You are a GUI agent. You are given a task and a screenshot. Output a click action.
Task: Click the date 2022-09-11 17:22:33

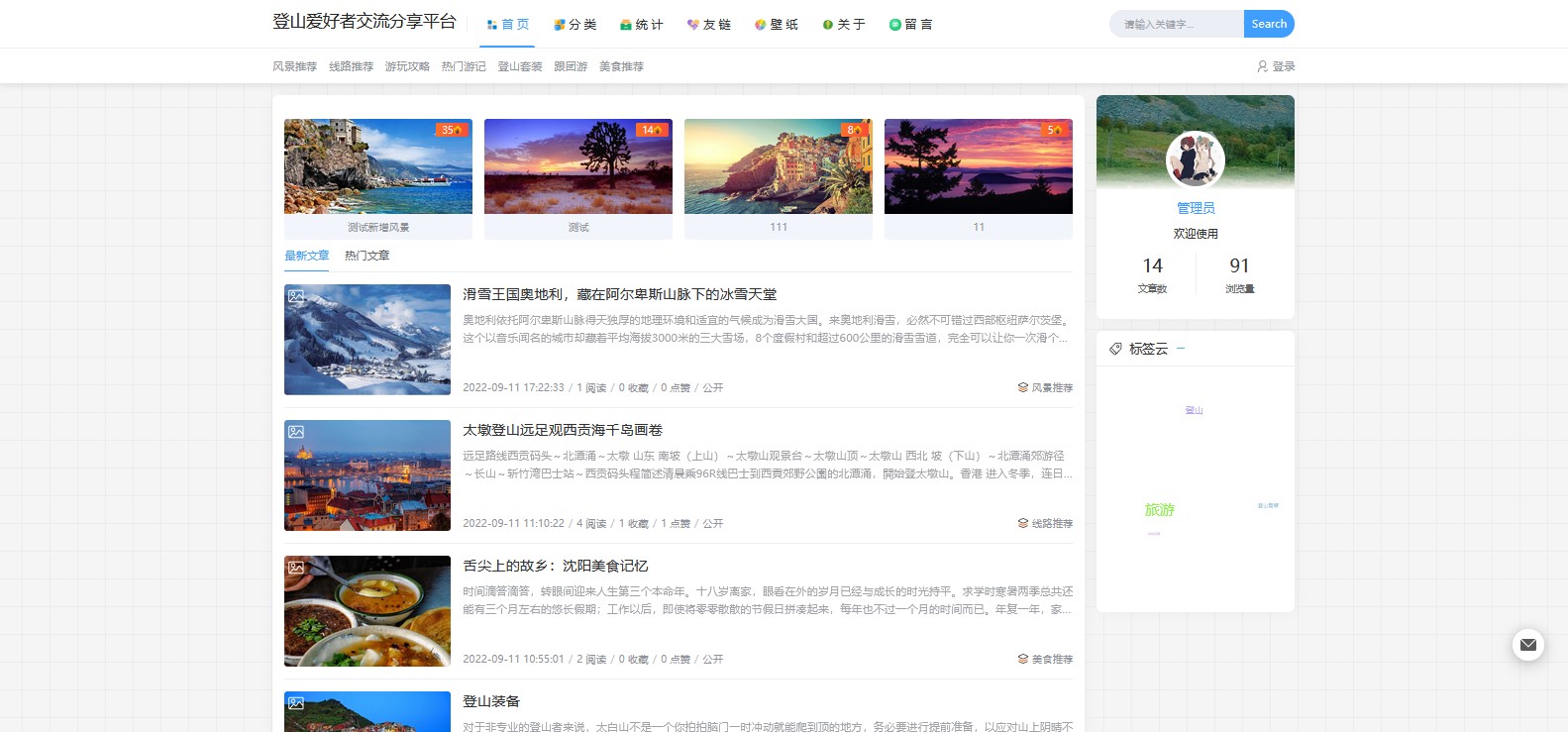point(513,387)
